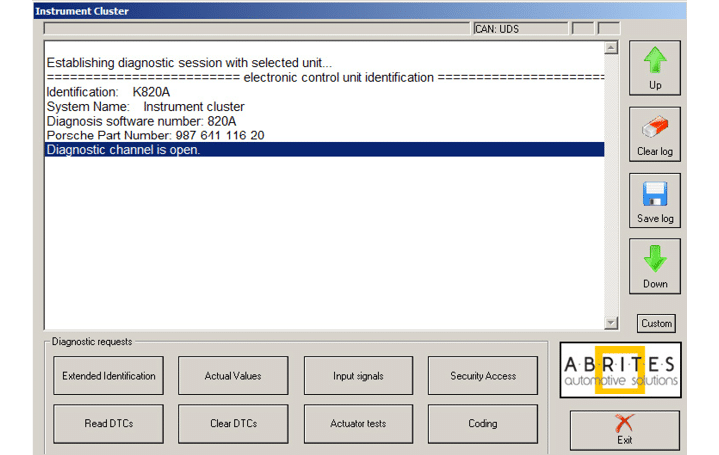Click the Clear log eraser icon
The image size is (719, 455).
coord(654,128)
